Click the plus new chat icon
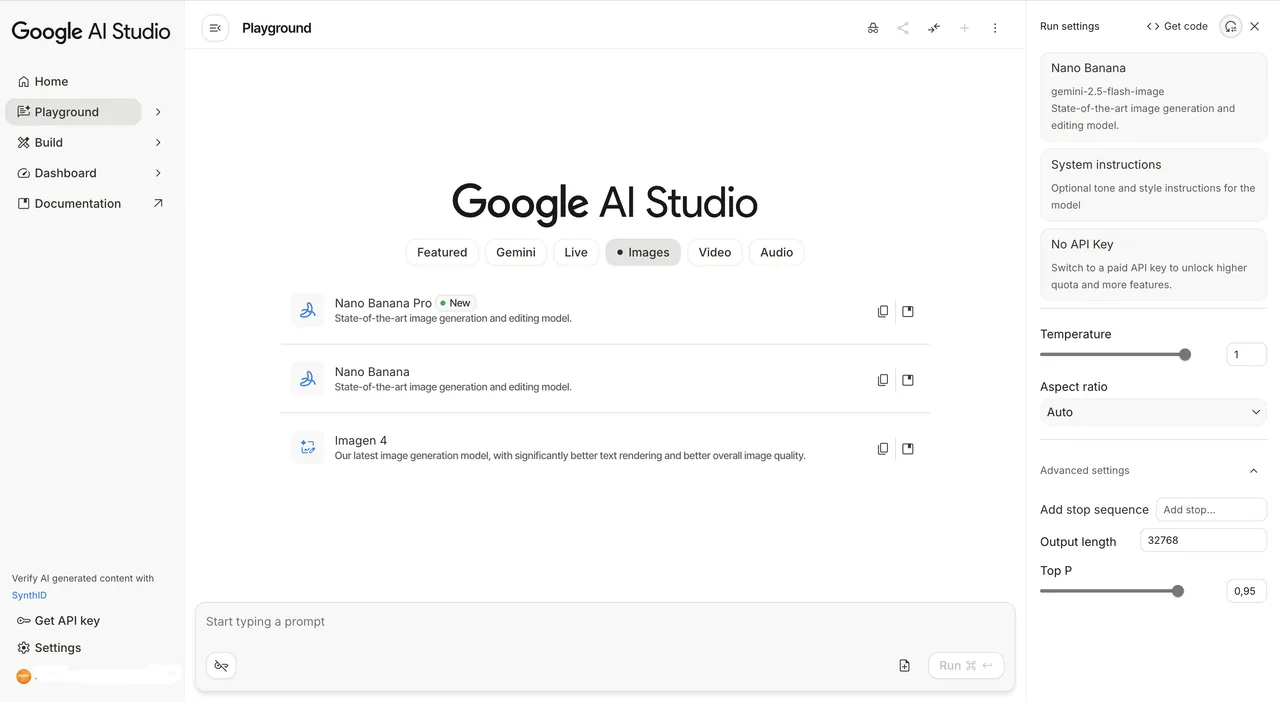 [964, 28]
